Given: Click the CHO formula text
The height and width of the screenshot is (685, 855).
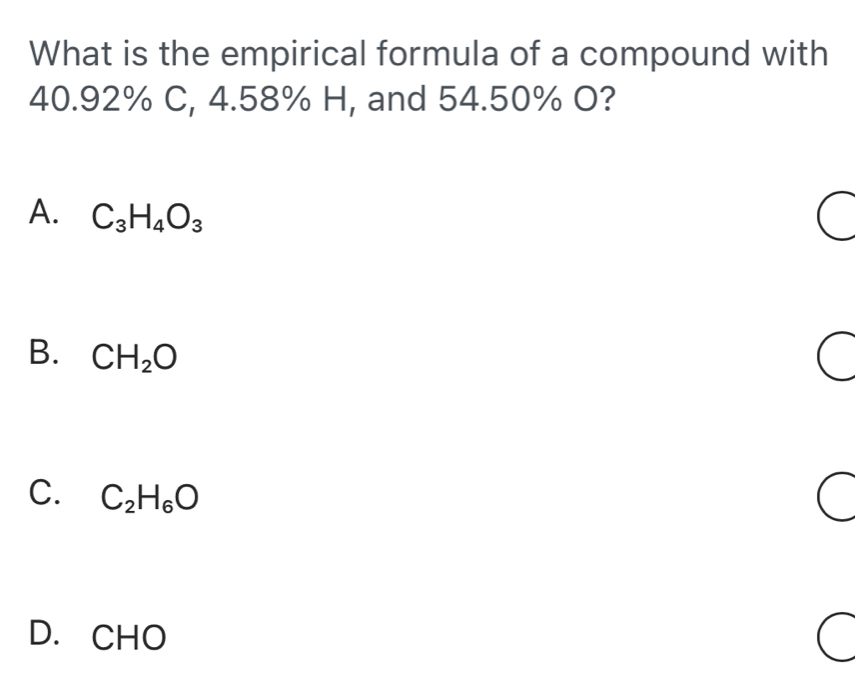Looking at the screenshot, I should coord(128,636).
